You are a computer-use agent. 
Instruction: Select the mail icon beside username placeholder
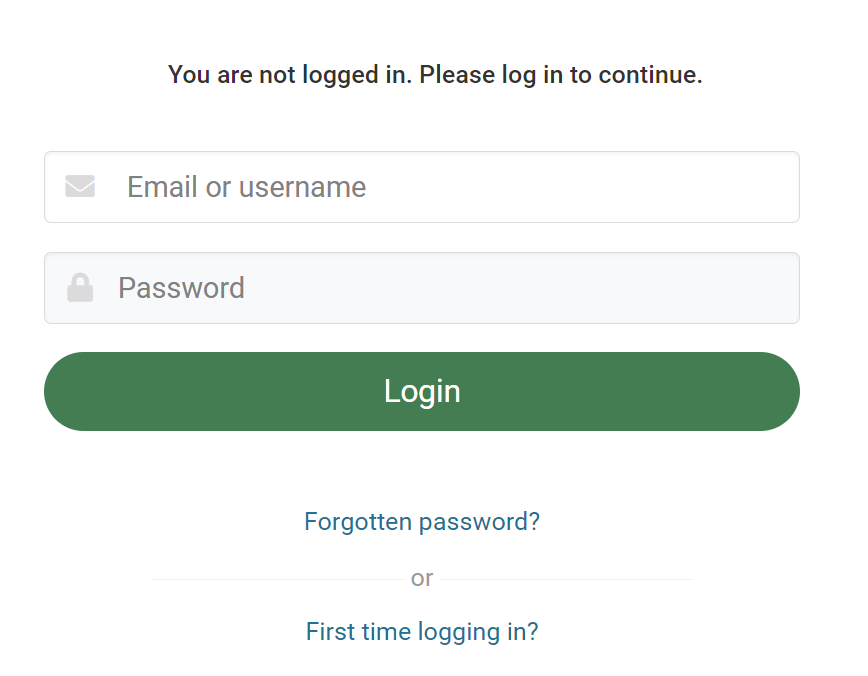click(80, 187)
